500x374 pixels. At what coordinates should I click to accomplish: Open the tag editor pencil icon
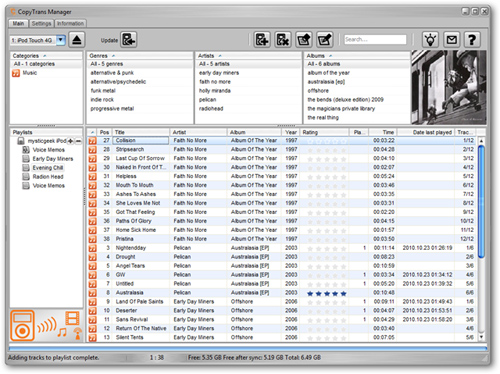point(325,40)
